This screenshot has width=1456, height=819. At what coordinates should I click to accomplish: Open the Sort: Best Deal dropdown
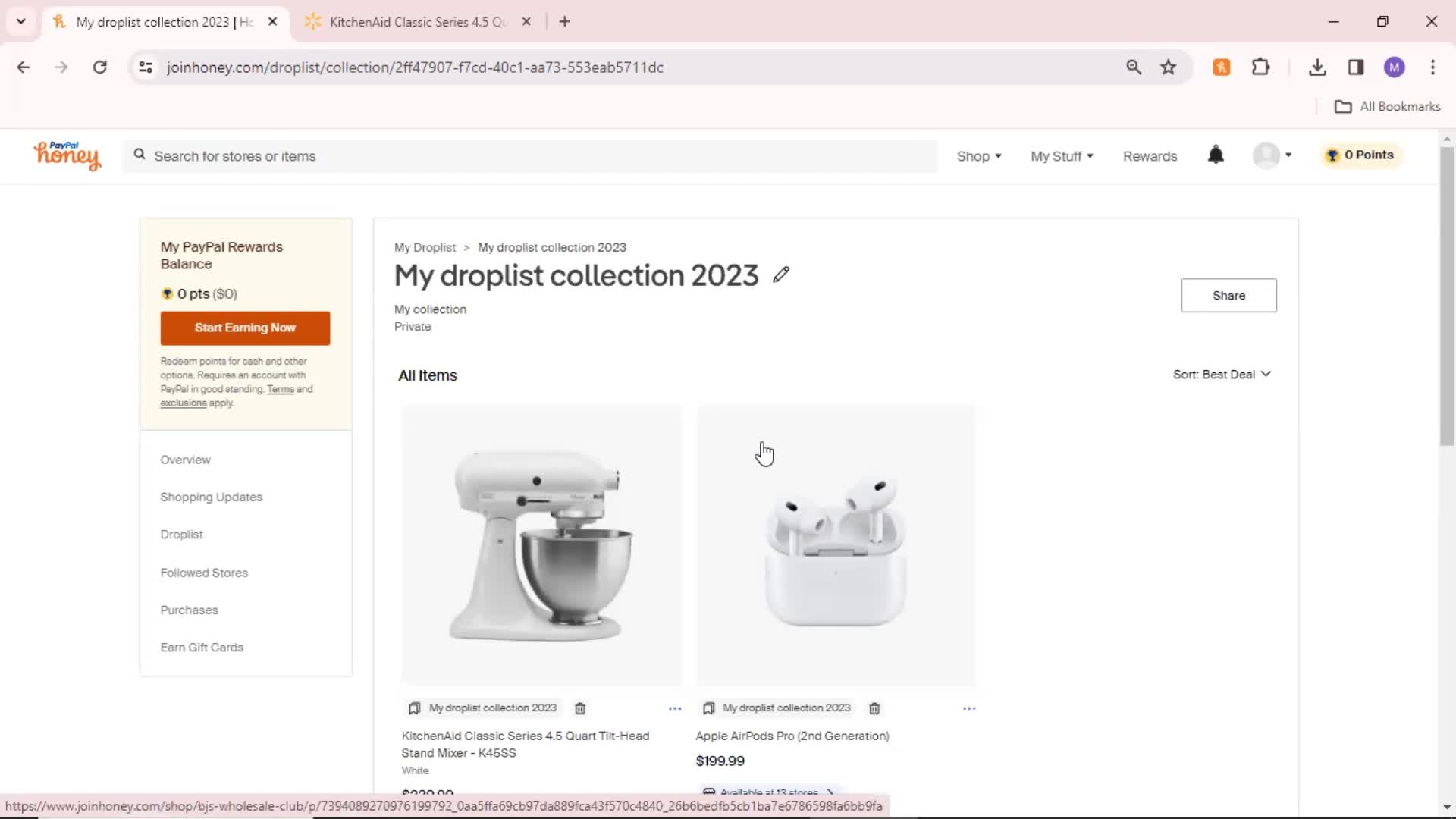tap(1222, 374)
